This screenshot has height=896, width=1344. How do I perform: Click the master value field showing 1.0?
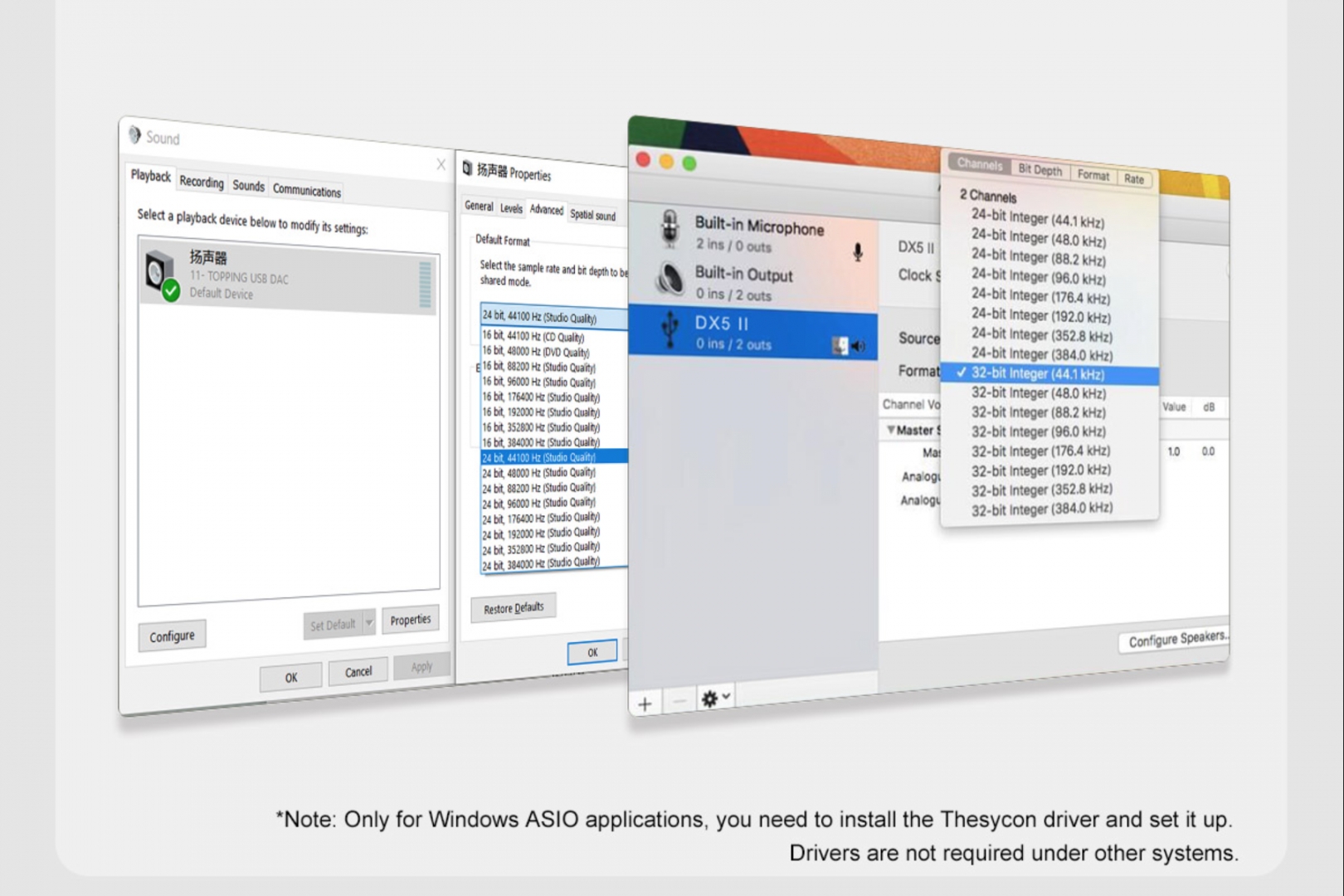click(x=1173, y=452)
